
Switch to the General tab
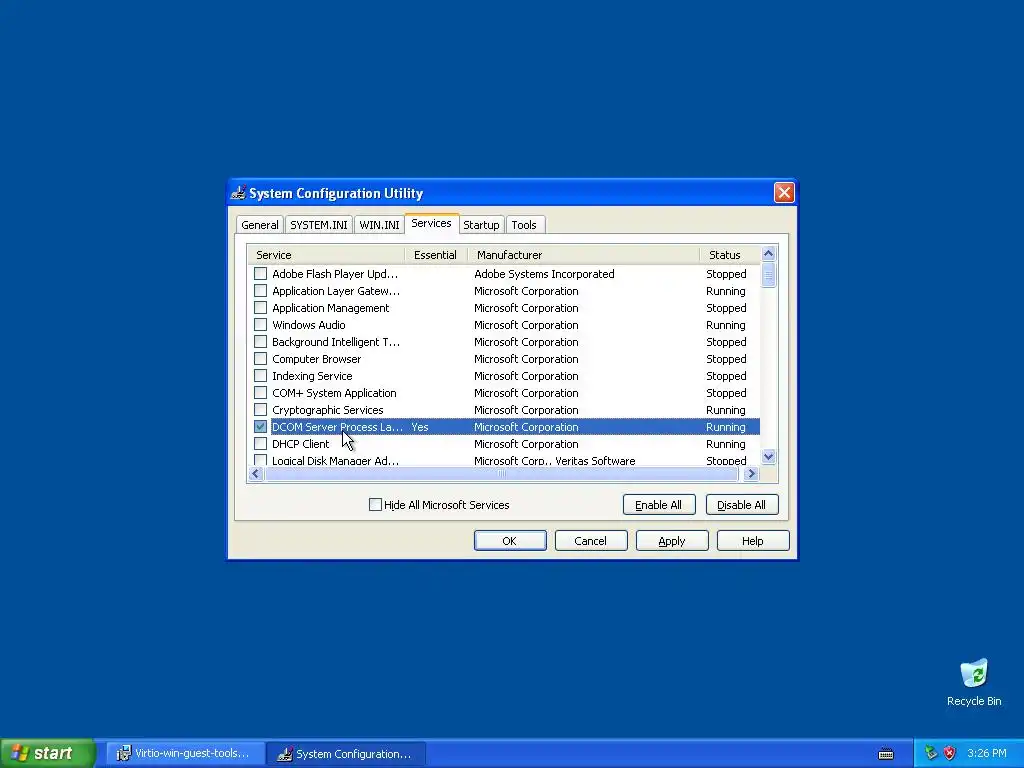pyautogui.click(x=259, y=225)
